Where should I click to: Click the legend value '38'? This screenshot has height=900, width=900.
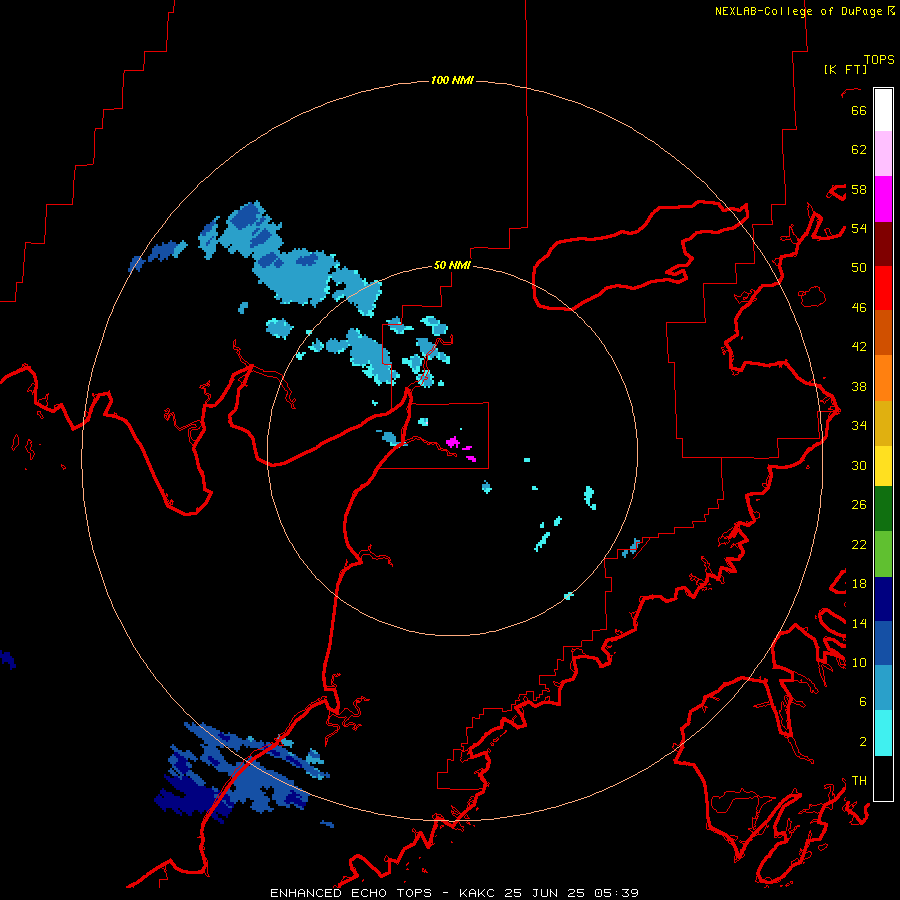[859, 386]
